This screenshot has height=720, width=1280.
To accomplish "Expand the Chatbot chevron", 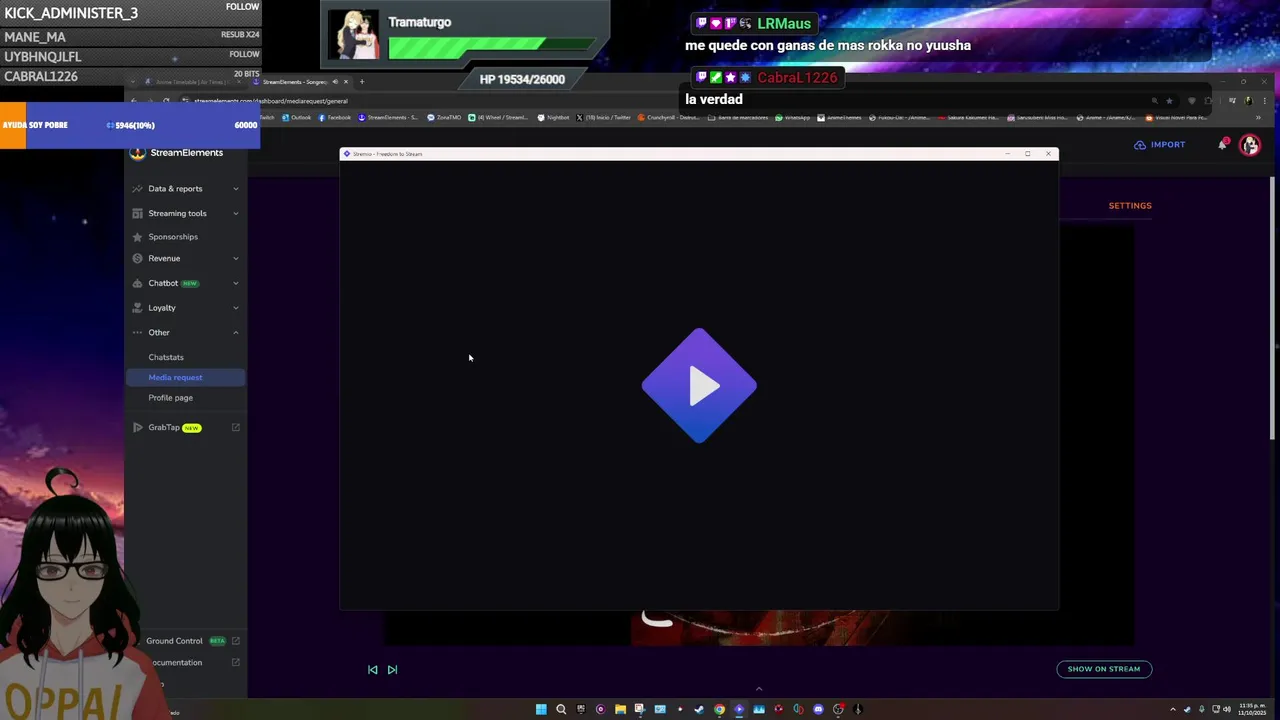I will pyautogui.click(x=236, y=283).
